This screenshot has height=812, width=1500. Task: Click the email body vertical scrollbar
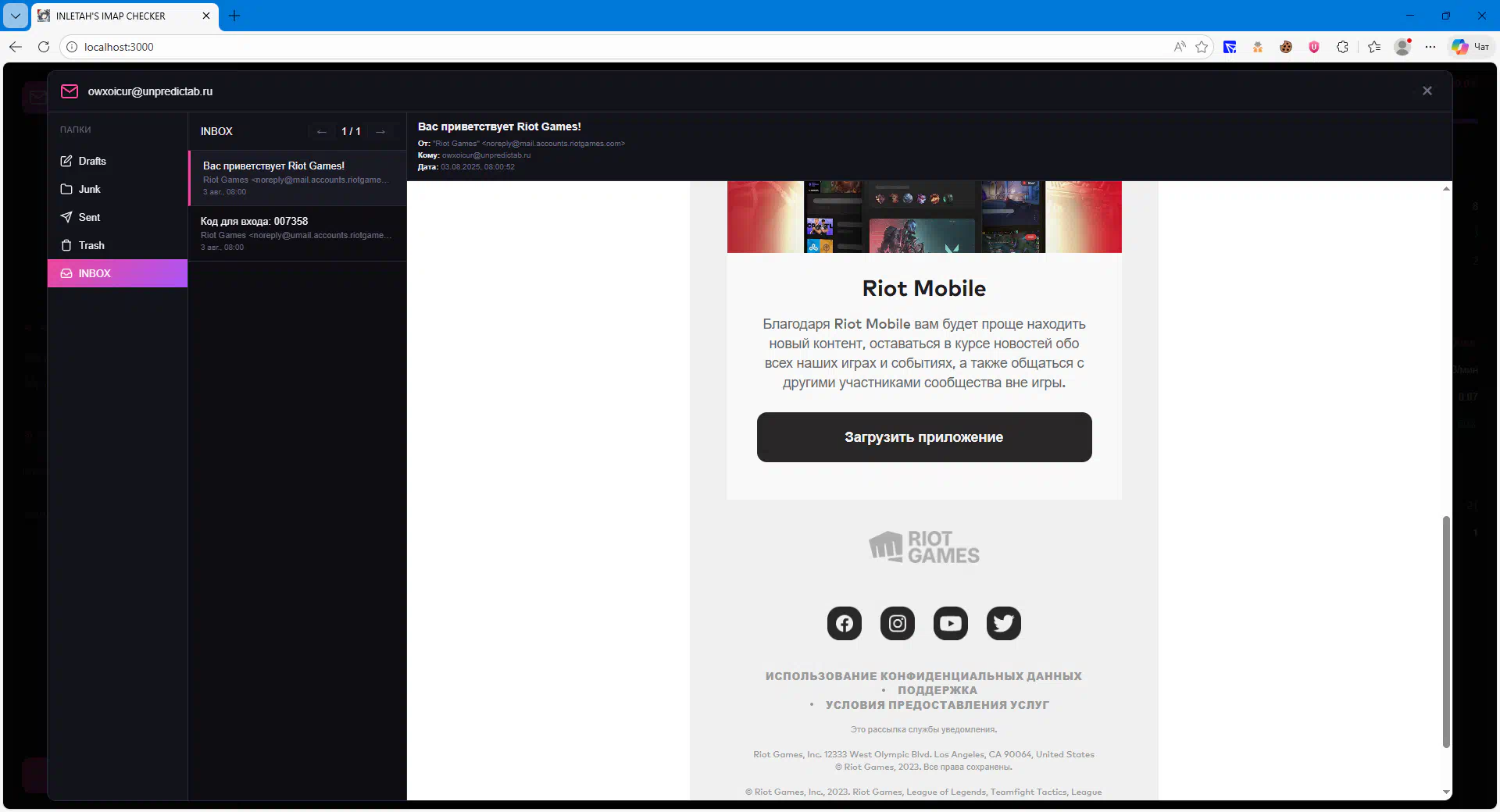(x=1445, y=631)
